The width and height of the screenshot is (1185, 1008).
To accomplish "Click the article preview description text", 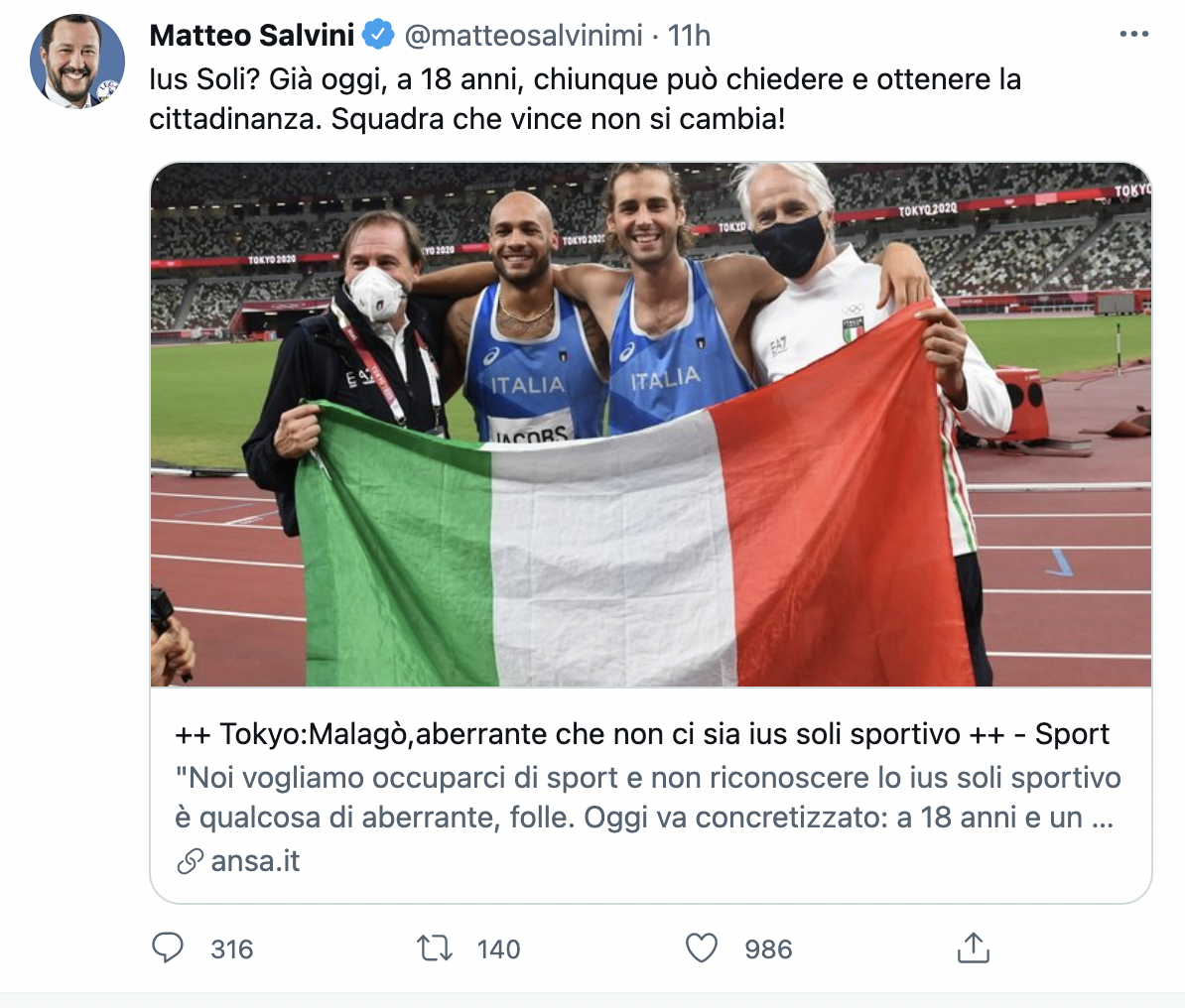I will coord(647,798).
